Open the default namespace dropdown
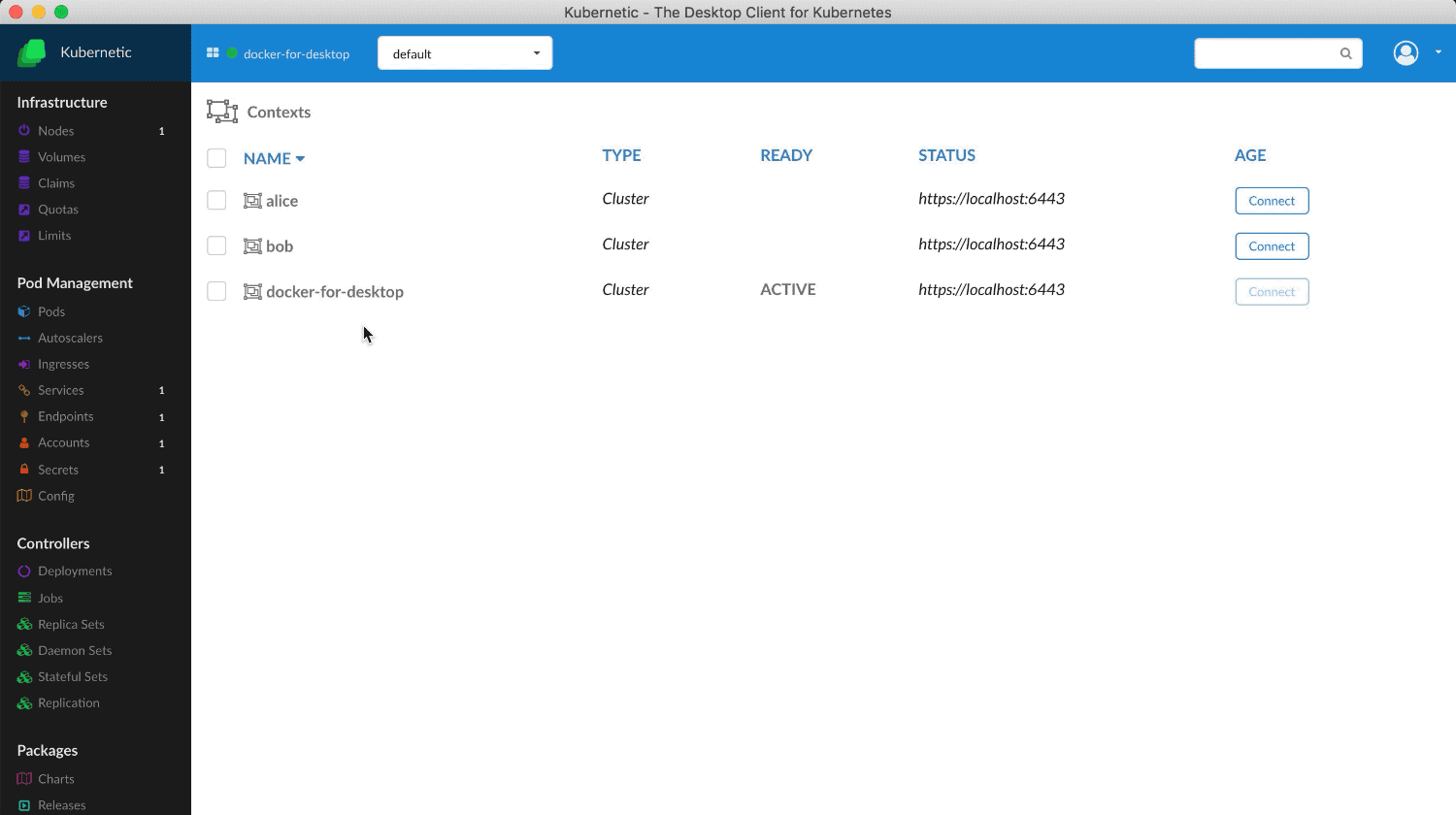 click(464, 52)
